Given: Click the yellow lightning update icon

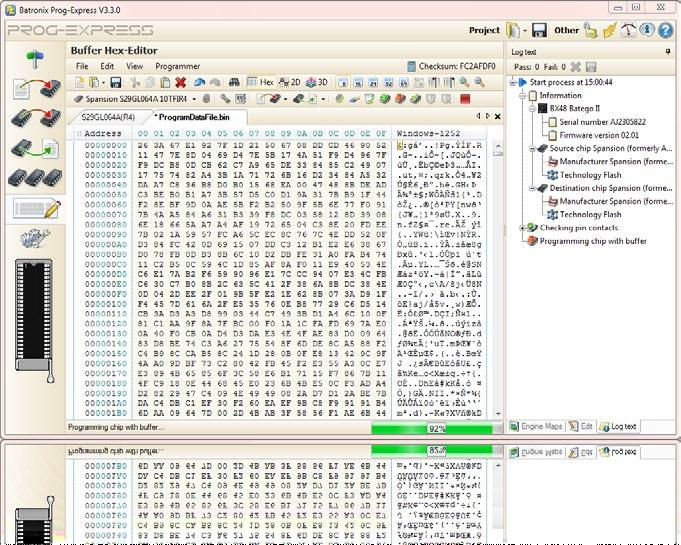Looking at the screenshot, I should [x=610, y=30].
